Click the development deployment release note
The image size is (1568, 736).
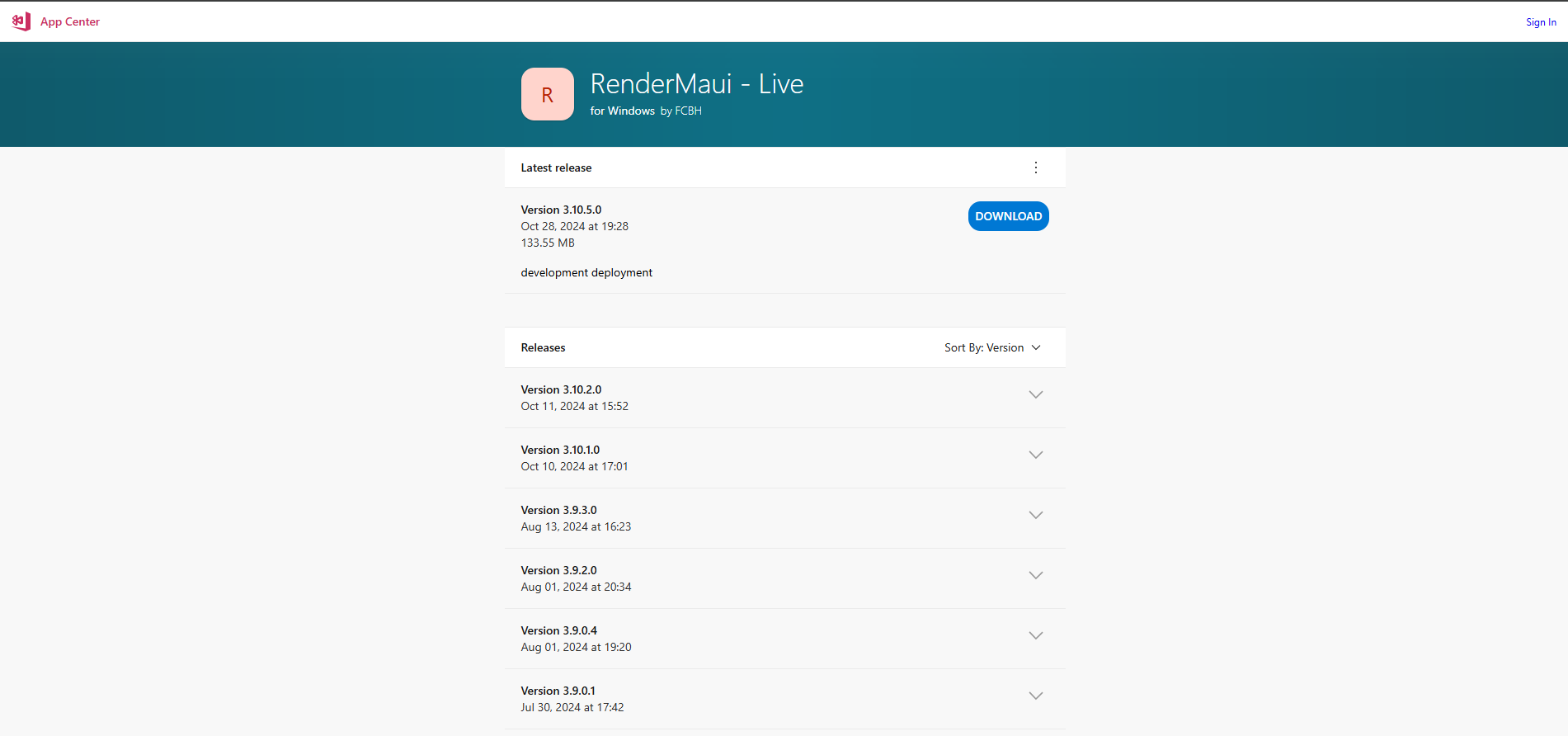(586, 272)
